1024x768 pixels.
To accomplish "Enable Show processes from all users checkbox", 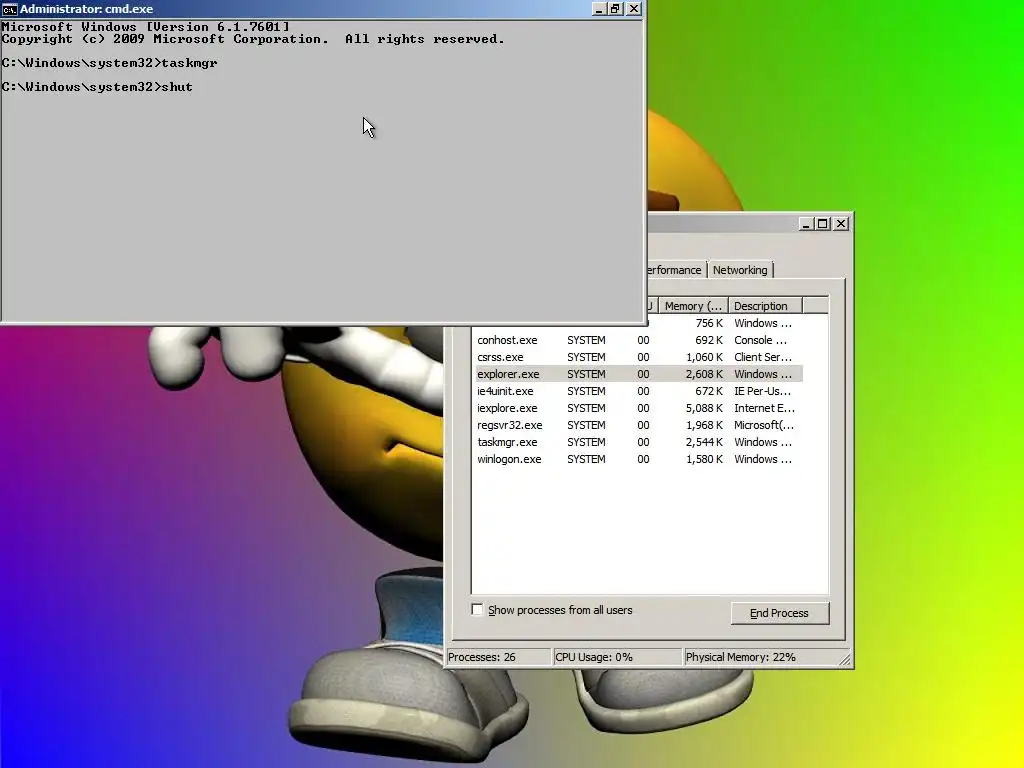I will click(477, 609).
